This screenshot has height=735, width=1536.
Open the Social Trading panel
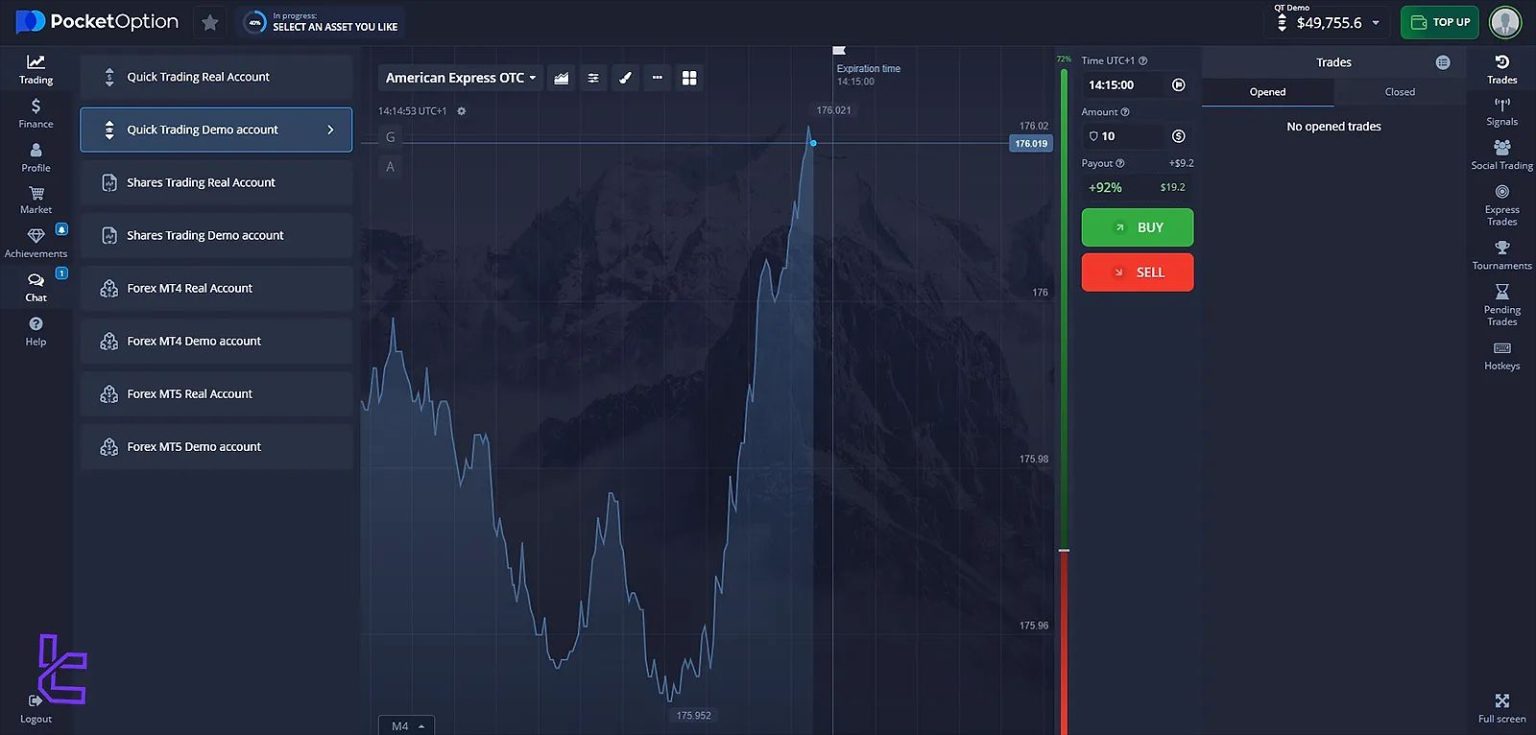click(1501, 153)
